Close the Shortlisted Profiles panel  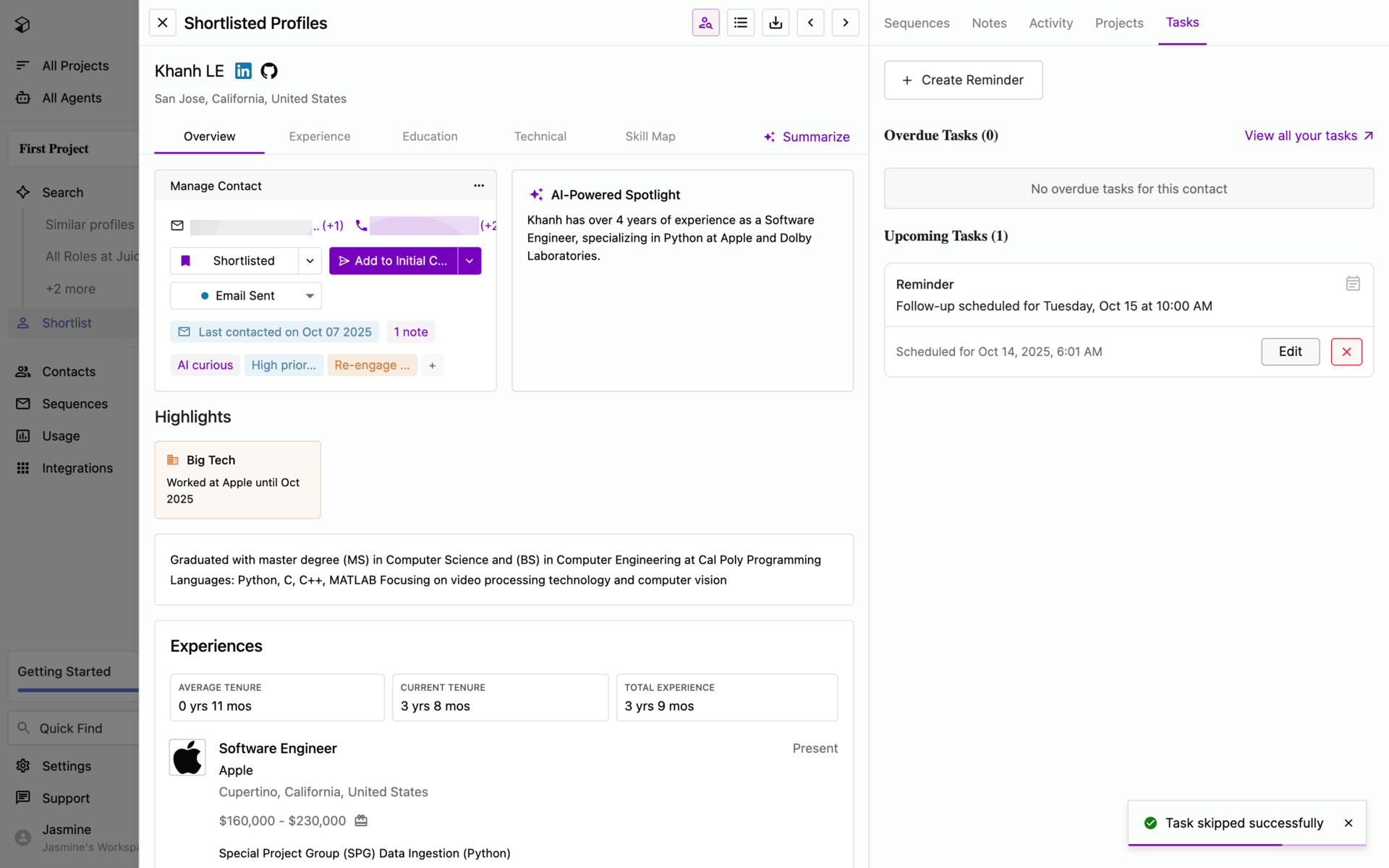(x=163, y=22)
